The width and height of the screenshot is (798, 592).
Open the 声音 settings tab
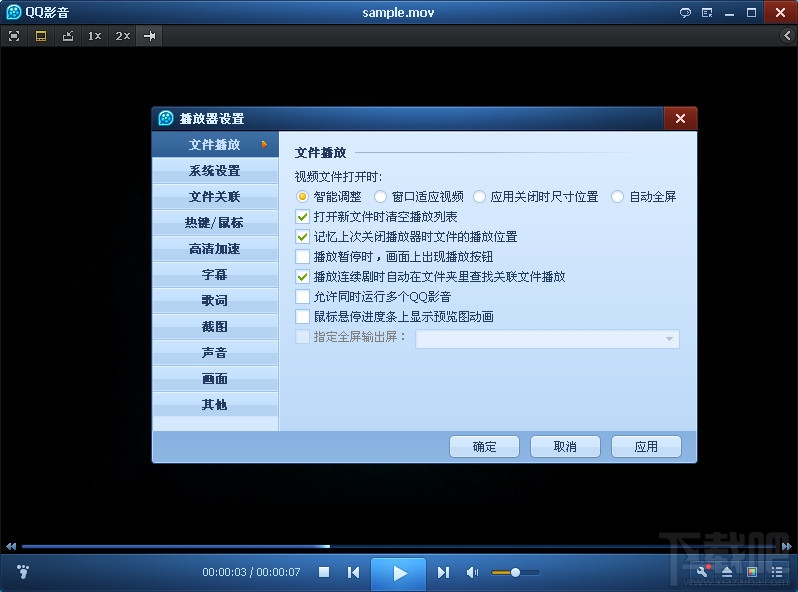click(x=215, y=352)
